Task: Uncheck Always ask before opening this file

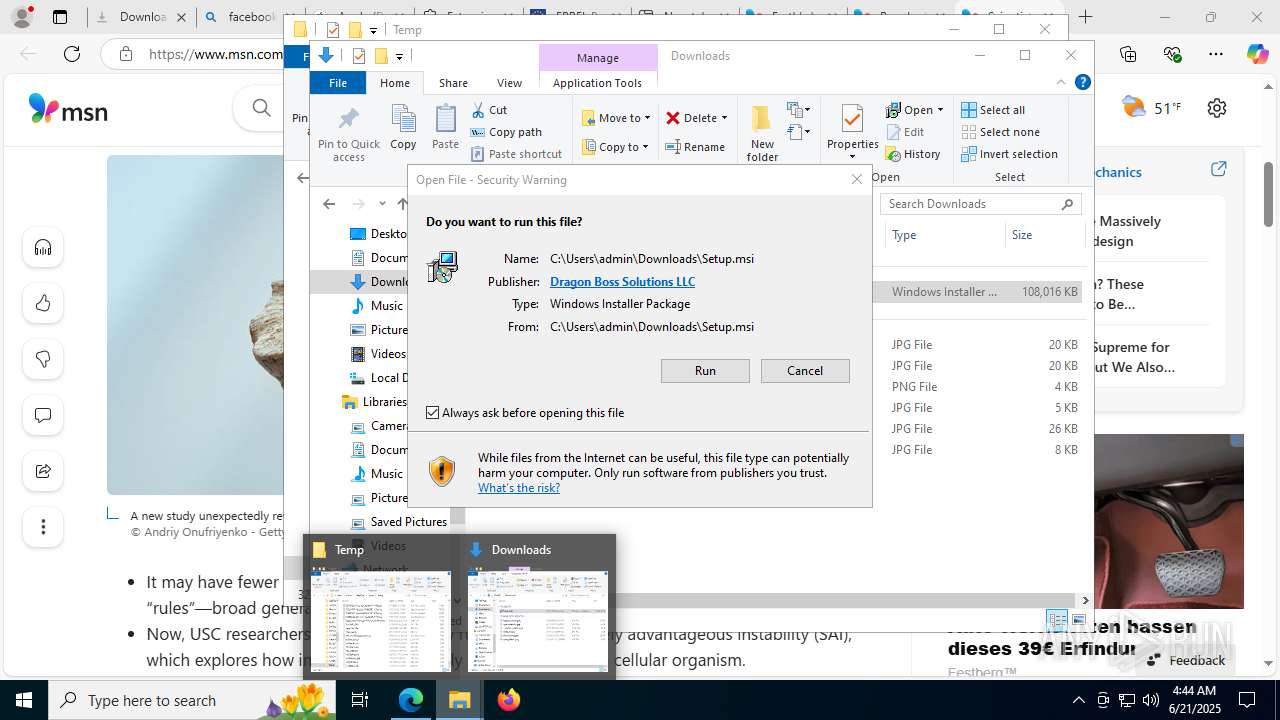Action: coord(432,413)
